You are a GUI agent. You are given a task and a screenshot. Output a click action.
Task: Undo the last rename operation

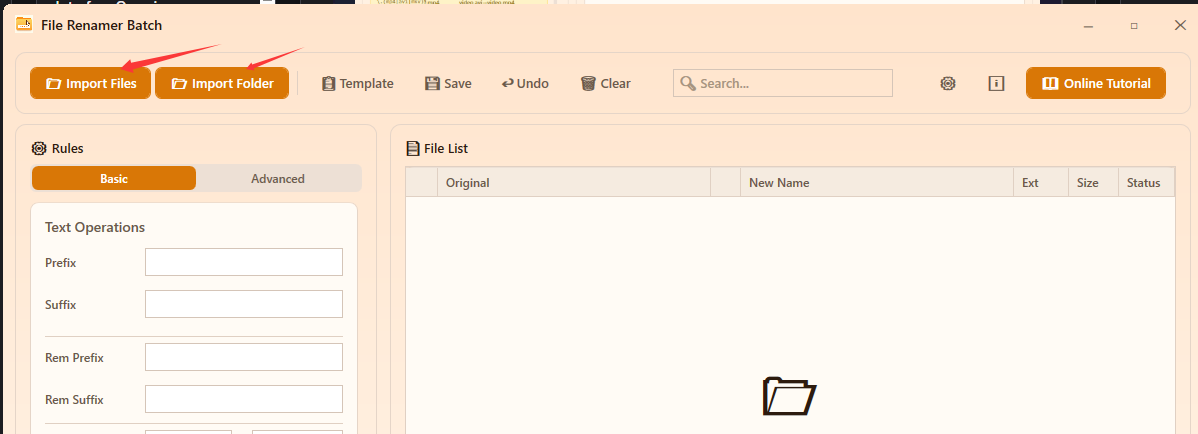[x=525, y=83]
